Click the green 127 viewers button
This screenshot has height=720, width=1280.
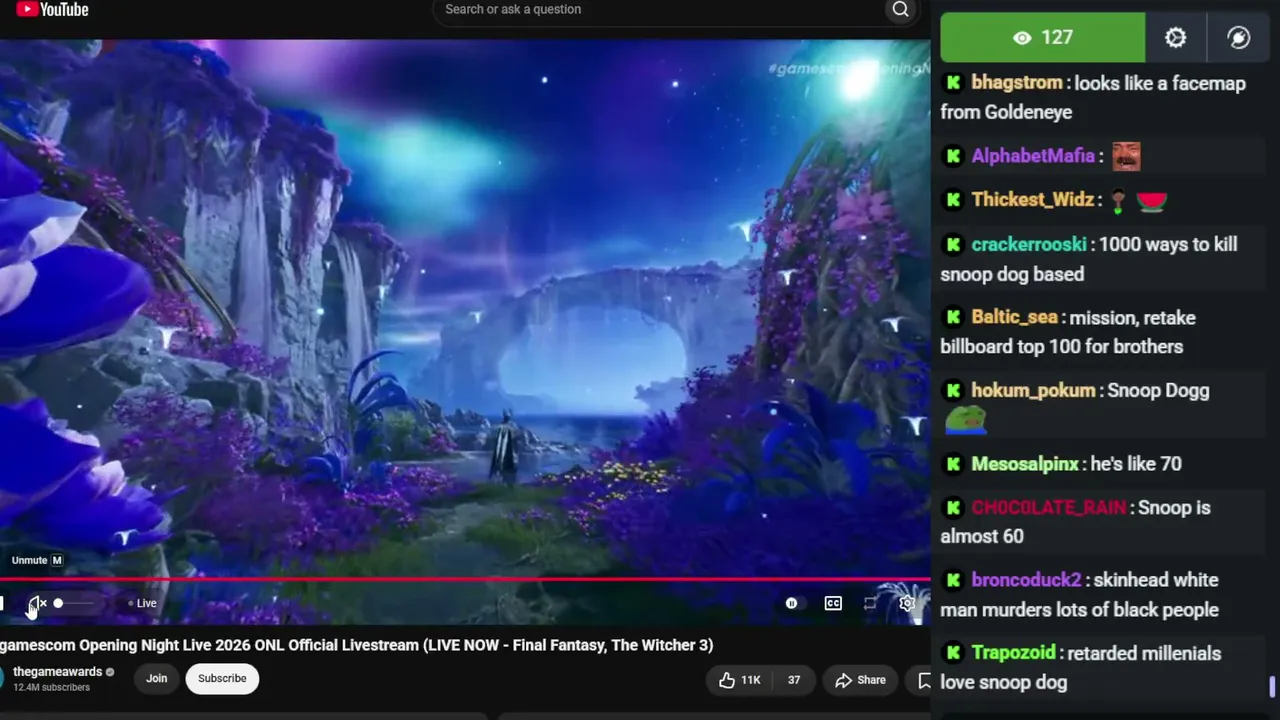point(1043,38)
